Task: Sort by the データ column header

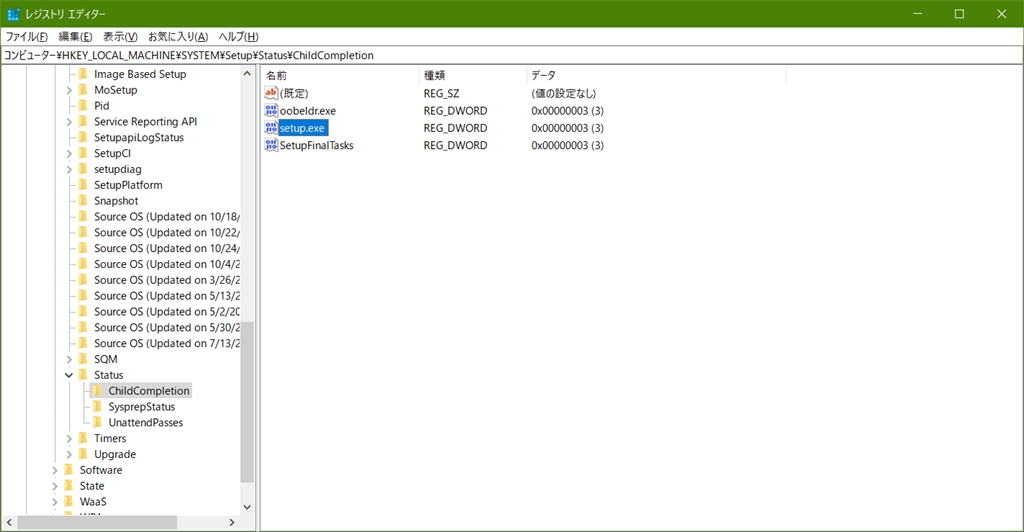Action: 656,76
